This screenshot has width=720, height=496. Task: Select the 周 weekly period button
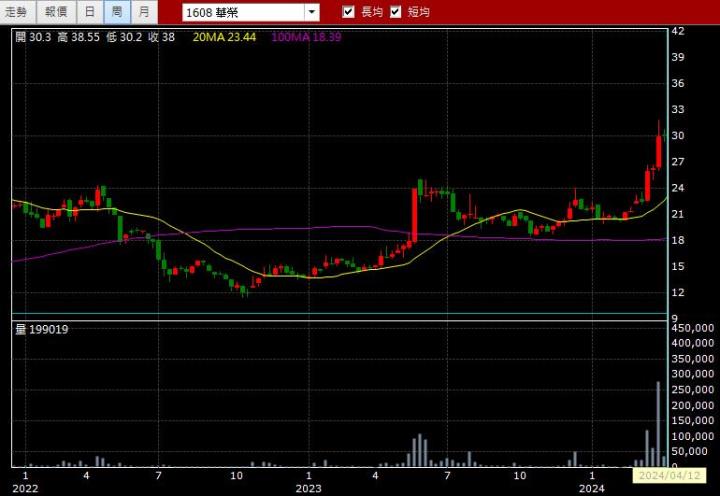(117, 12)
